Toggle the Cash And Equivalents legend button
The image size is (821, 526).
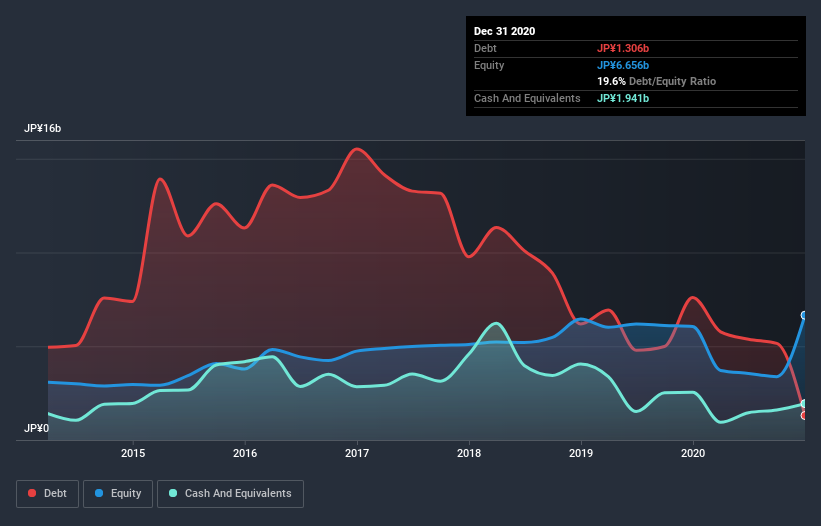coord(230,494)
